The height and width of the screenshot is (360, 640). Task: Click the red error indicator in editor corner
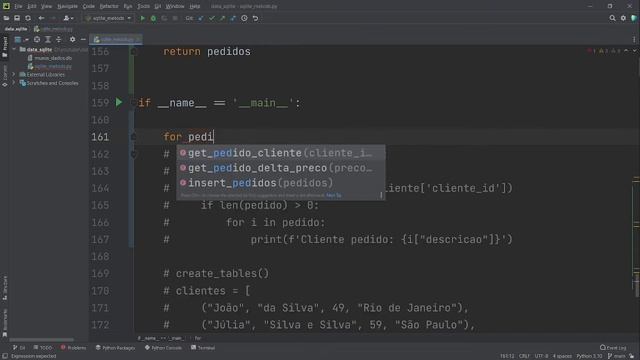pyautogui.click(x=591, y=51)
